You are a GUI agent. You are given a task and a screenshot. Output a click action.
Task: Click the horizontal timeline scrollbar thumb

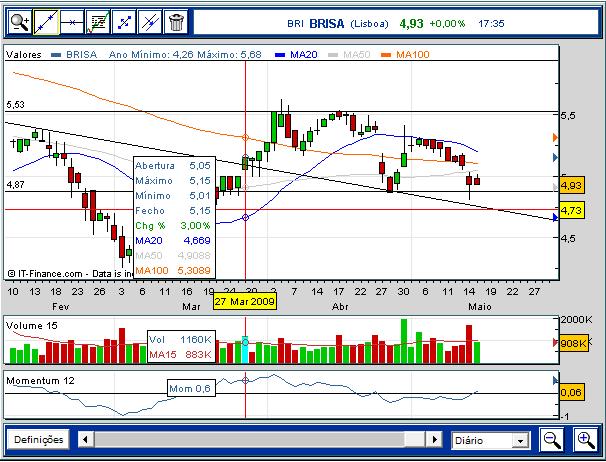pyautogui.click(x=414, y=440)
